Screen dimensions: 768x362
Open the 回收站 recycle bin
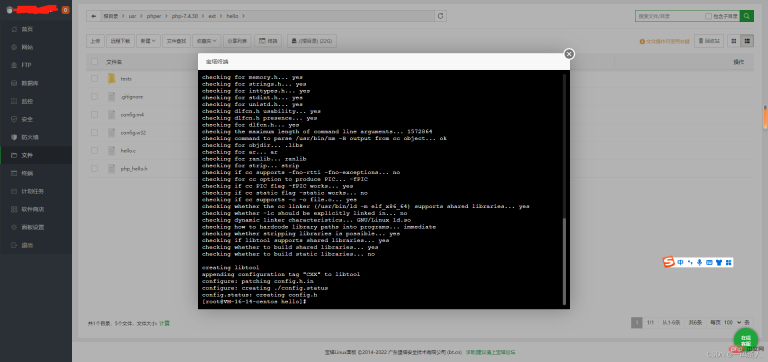pos(709,41)
